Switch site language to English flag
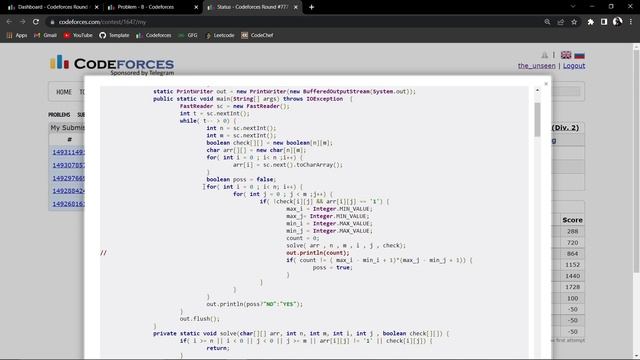The width and height of the screenshot is (640, 360). pos(566,55)
